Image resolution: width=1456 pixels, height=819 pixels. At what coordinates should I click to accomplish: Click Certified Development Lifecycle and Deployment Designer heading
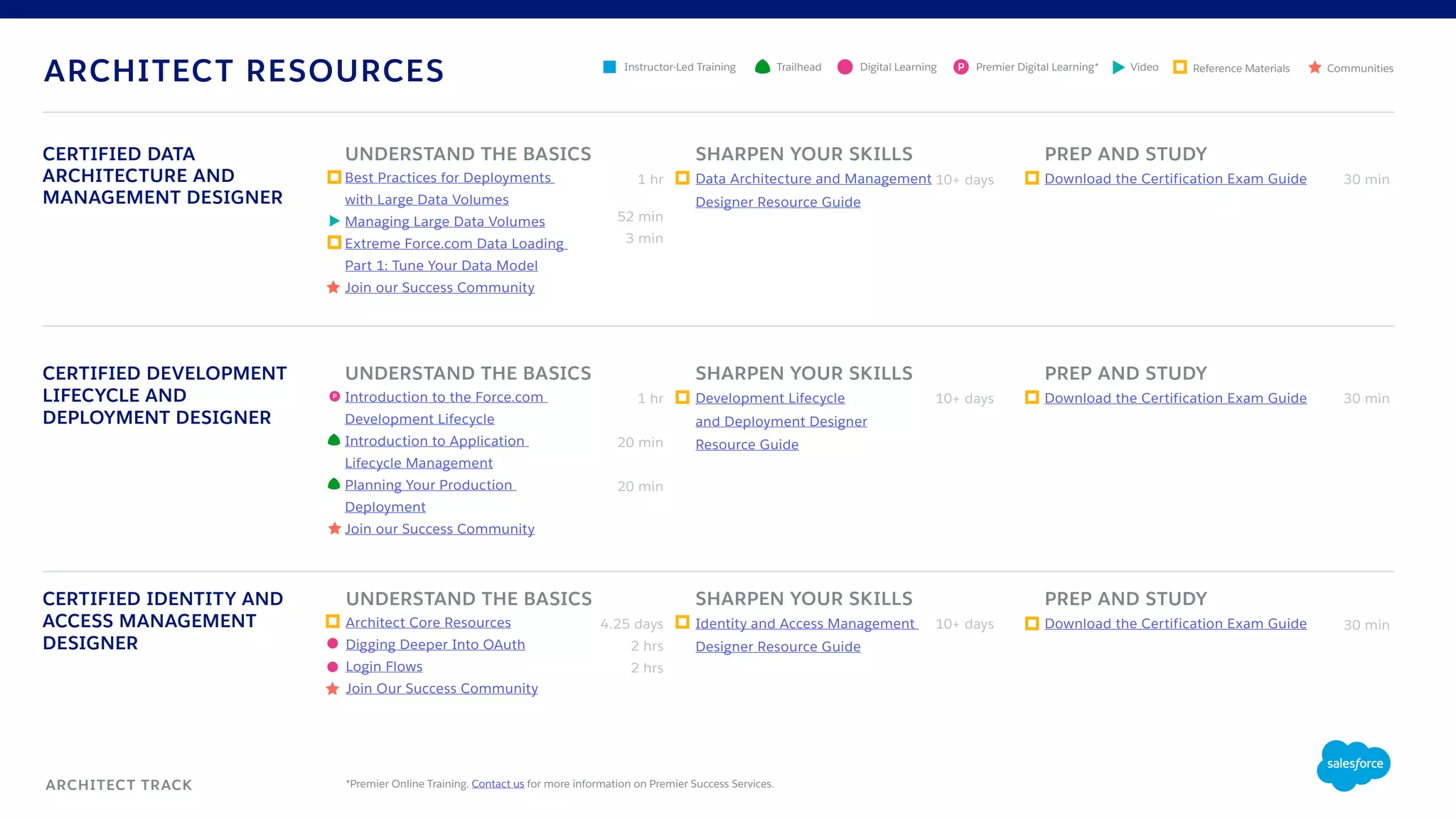[x=165, y=395]
